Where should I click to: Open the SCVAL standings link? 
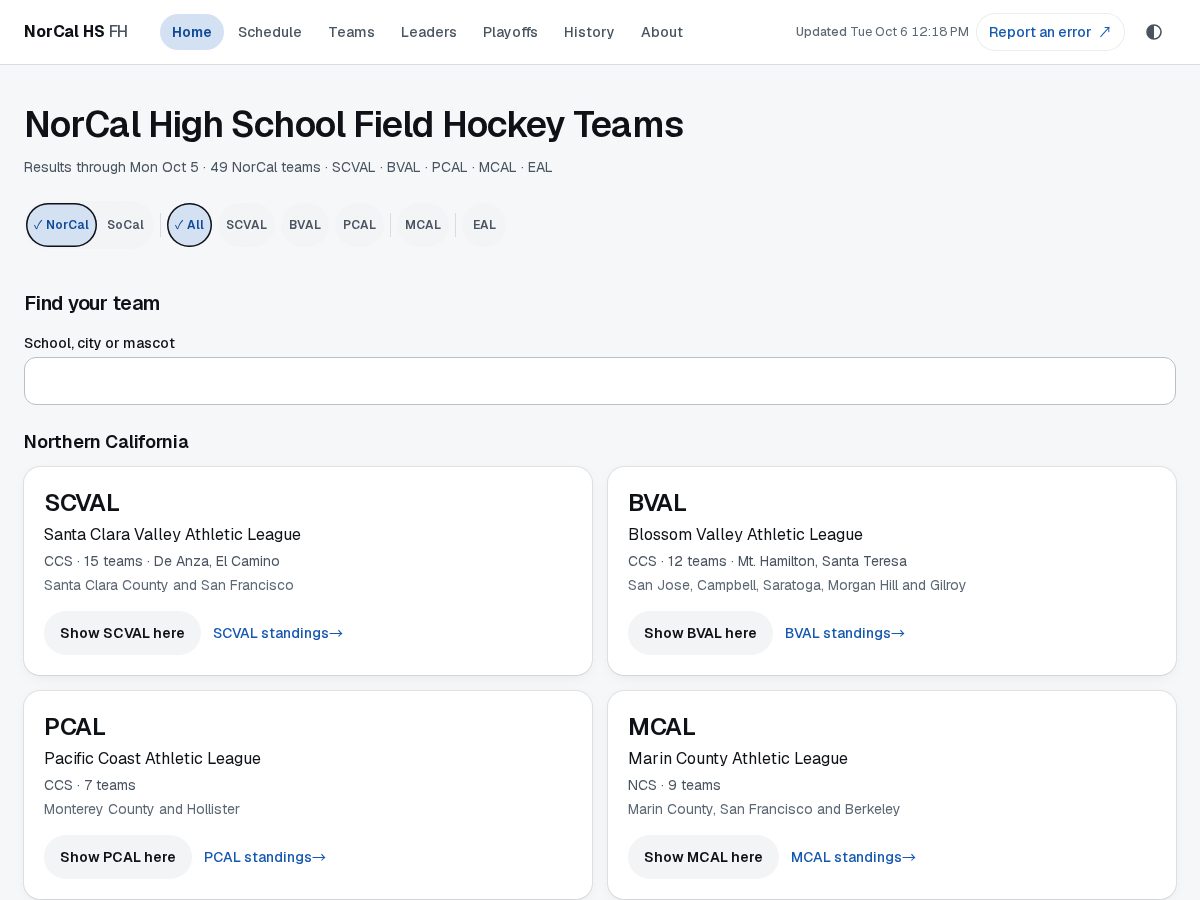278,633
